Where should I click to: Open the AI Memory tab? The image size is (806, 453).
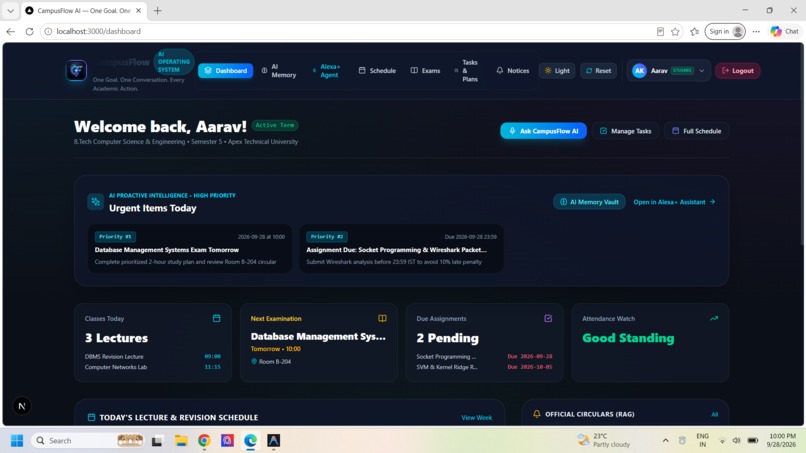coord(279,70)
